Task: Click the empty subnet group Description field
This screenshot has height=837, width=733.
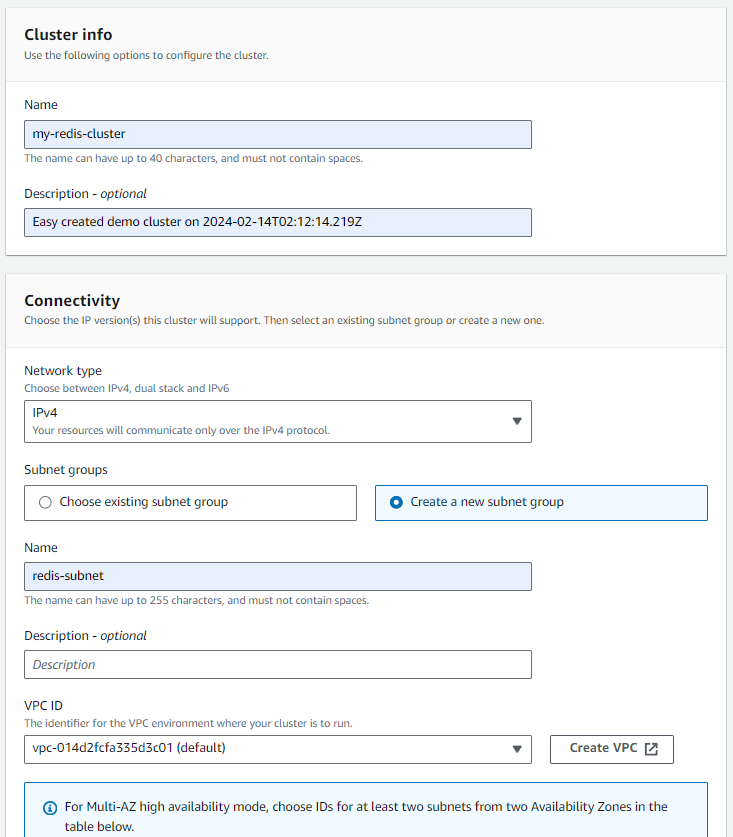Action: click(x=278, y=664)
